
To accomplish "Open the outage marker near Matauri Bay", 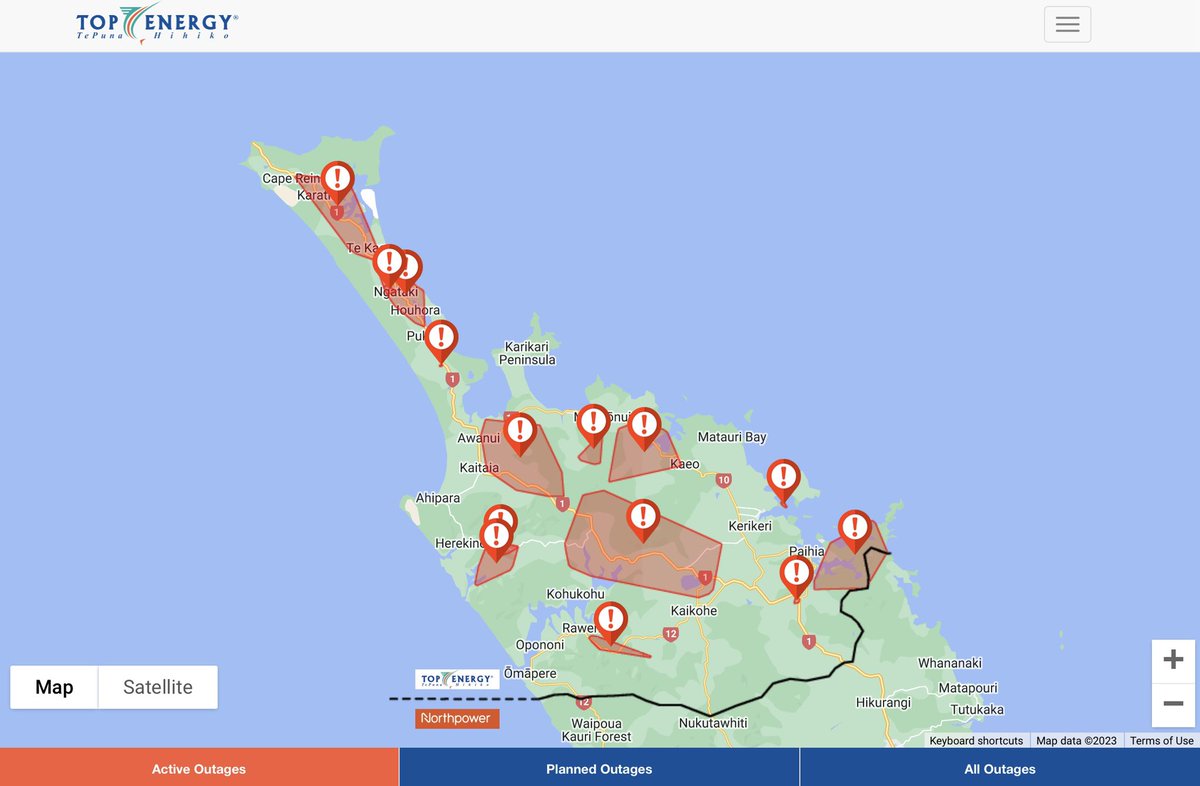I will (x=784, y=478).
